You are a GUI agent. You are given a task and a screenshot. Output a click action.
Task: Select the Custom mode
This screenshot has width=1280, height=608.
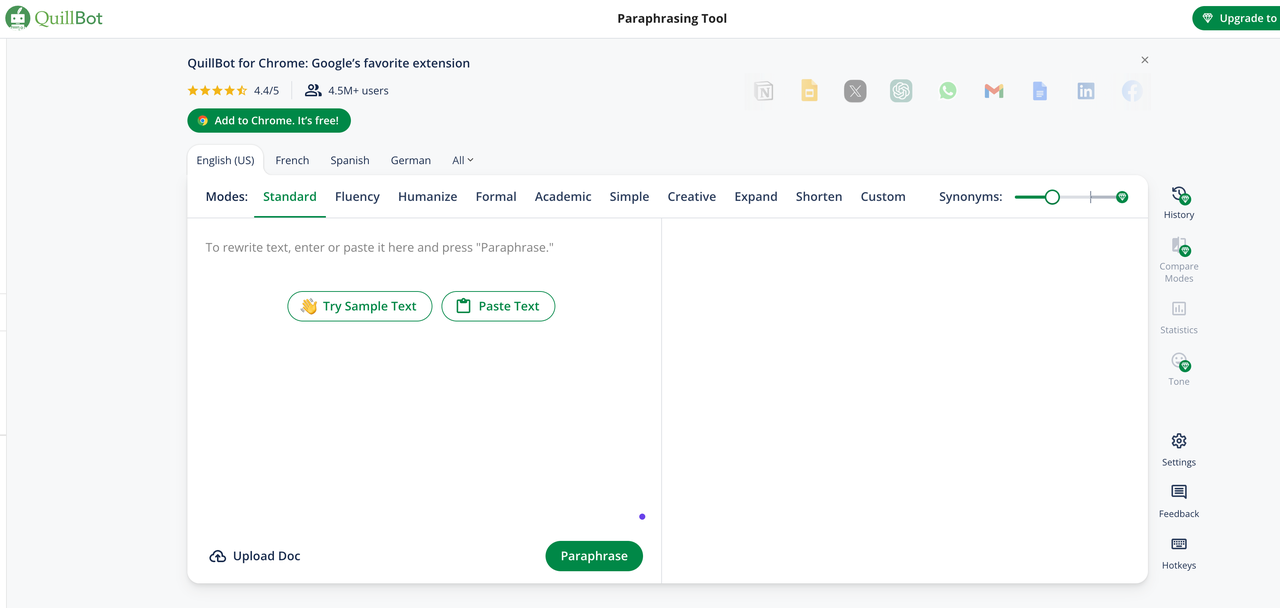coord(883,197)
